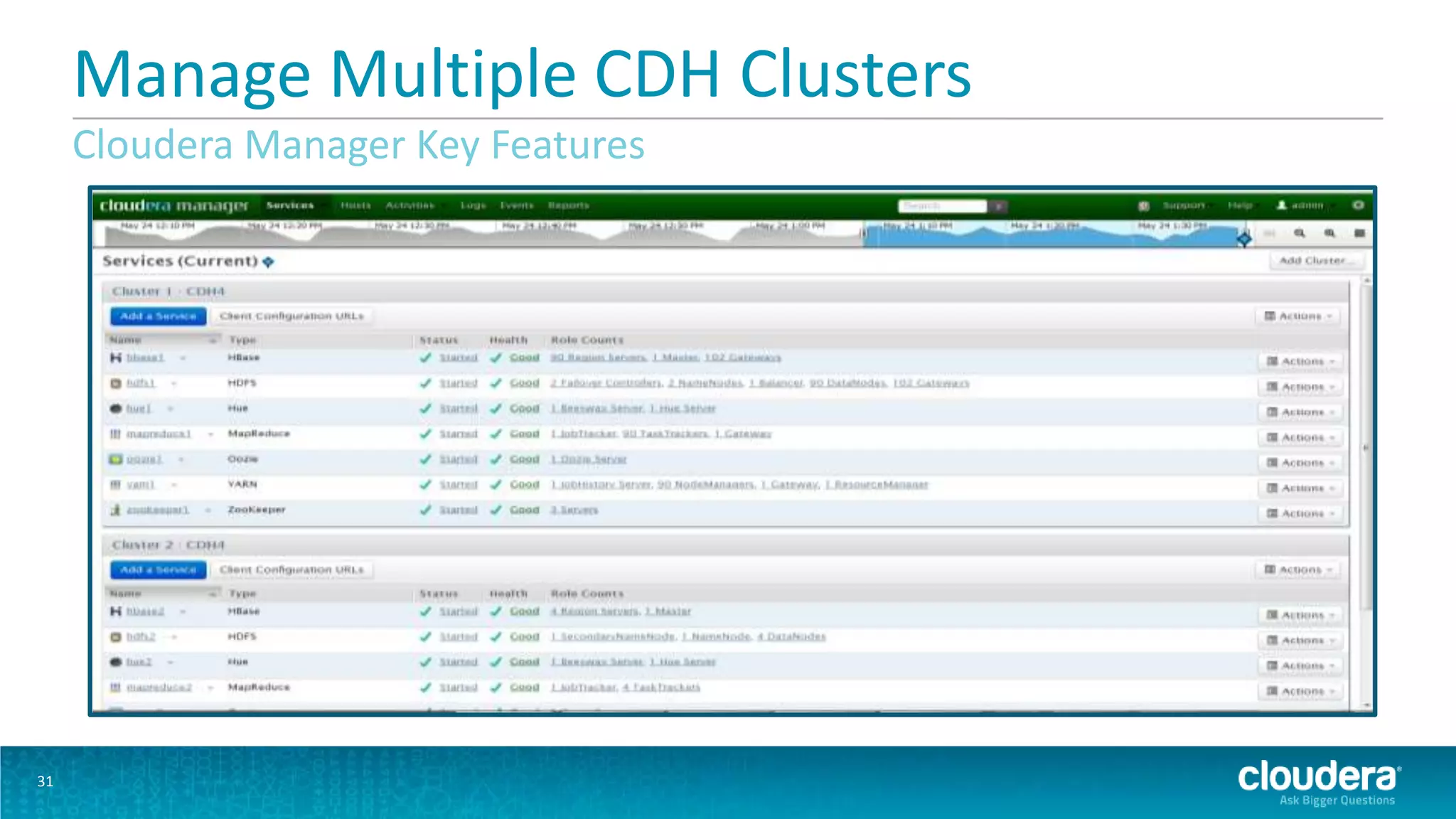Open the hdfs1 name dropdown arrow

pos(173,383)
